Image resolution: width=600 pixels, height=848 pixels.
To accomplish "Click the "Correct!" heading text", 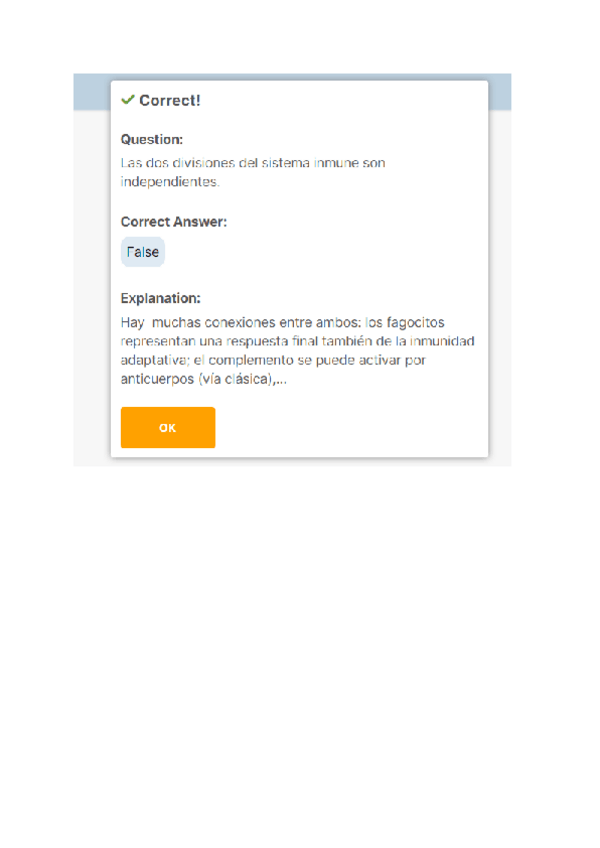I will 170,101.
